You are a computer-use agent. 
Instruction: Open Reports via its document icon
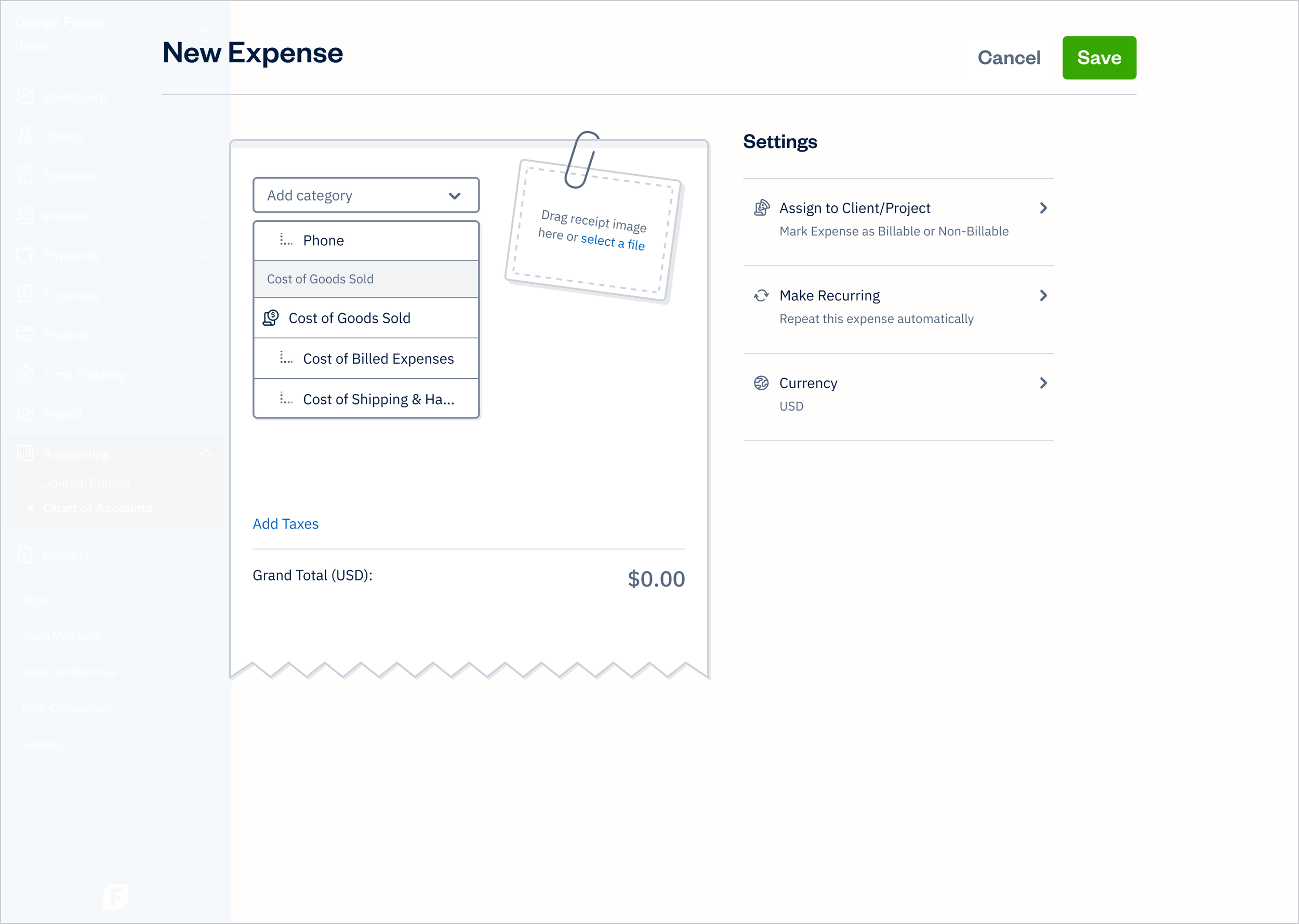point(26,555)
